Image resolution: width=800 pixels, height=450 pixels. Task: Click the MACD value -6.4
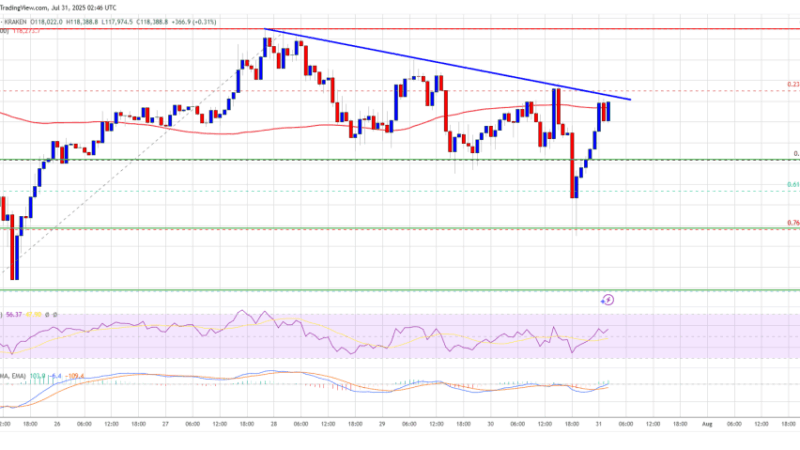point(56,377)
